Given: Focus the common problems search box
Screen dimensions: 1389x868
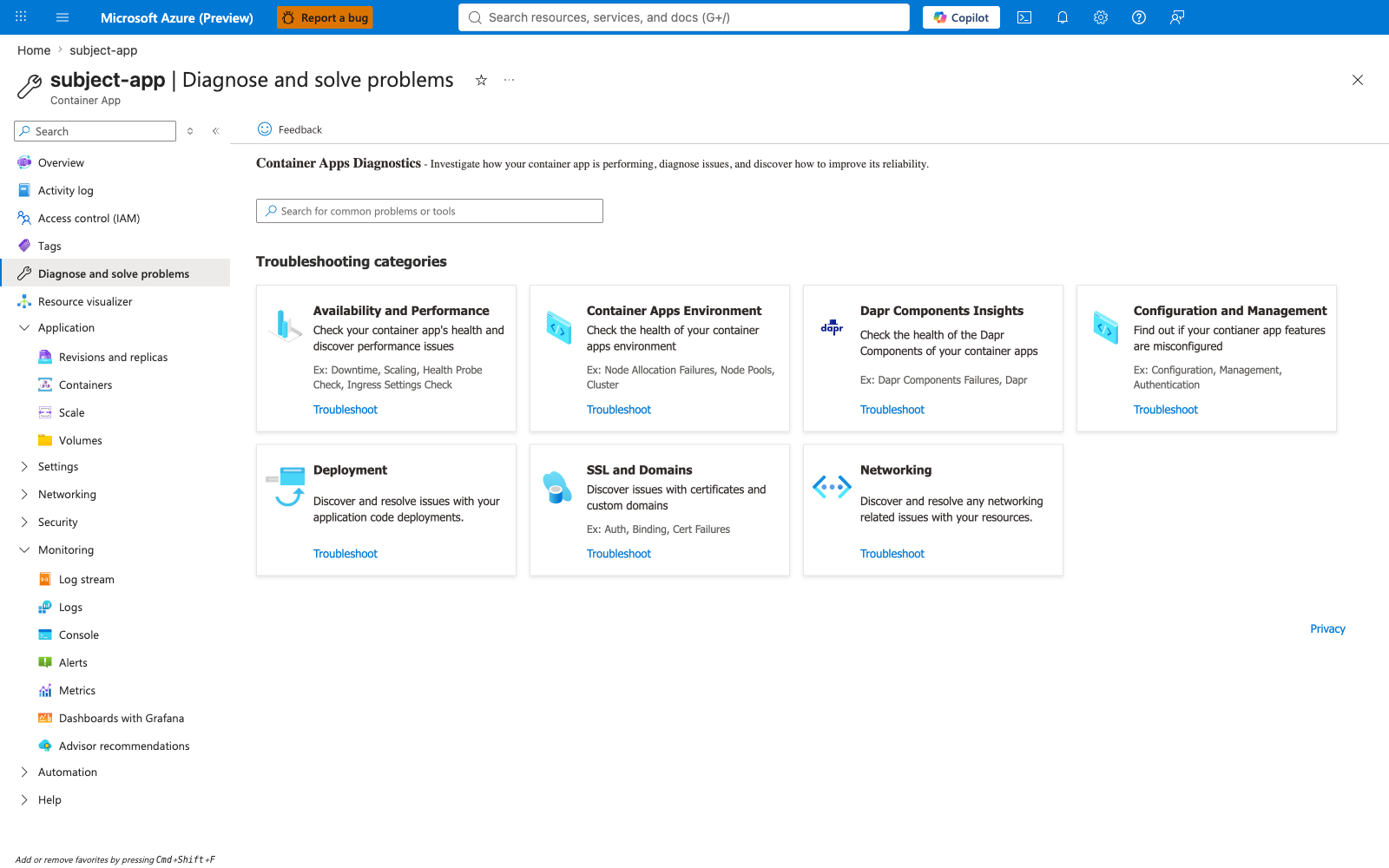Looking at the screenshot, I should [430, 211].
